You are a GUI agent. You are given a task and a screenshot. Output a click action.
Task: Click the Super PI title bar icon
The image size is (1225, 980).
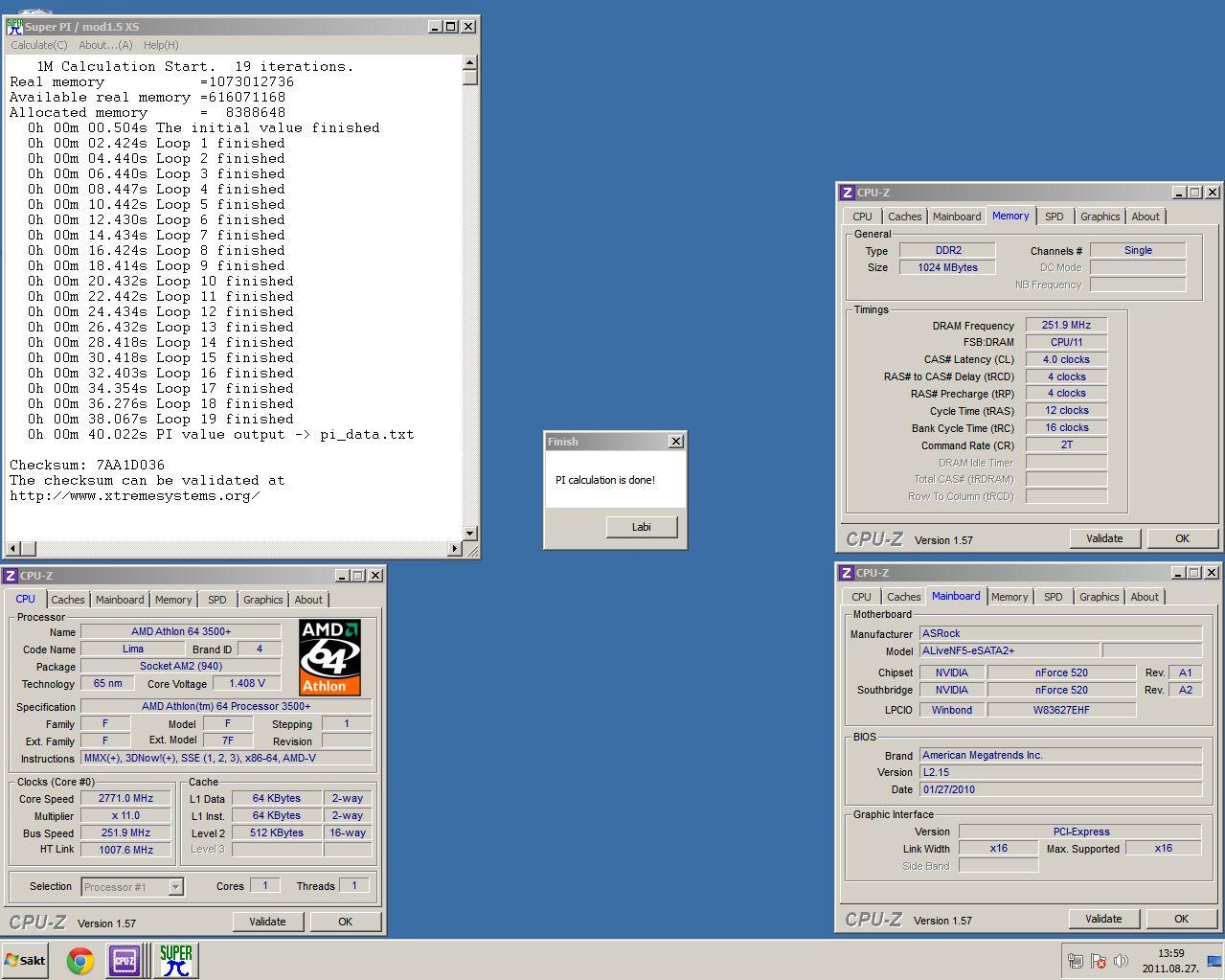(x=14, y=26)
